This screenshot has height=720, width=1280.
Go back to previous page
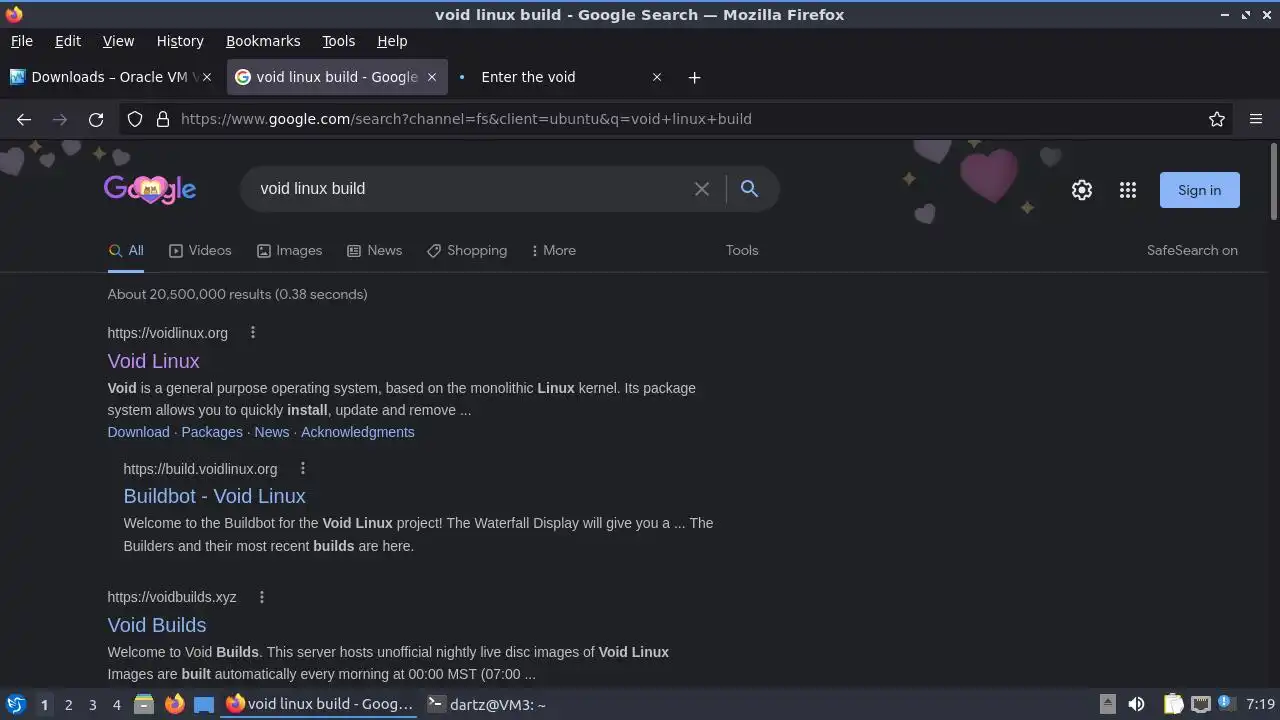pos(24,119)
